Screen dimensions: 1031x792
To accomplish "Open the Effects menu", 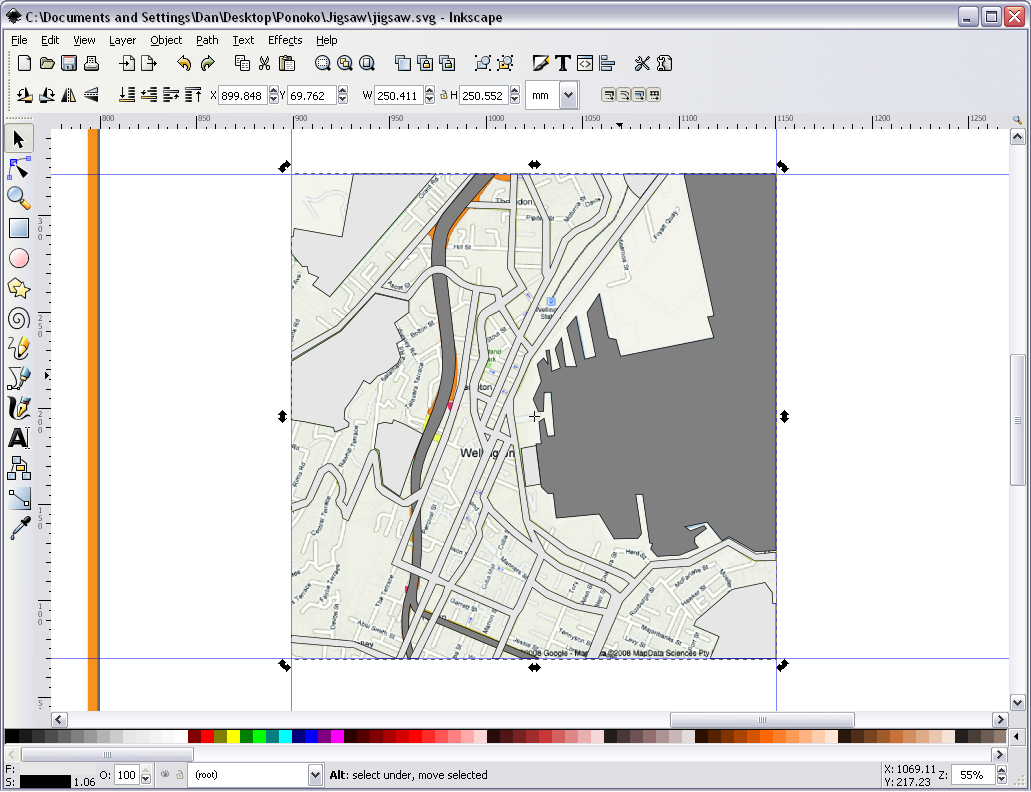I will [x=285, y=40].
